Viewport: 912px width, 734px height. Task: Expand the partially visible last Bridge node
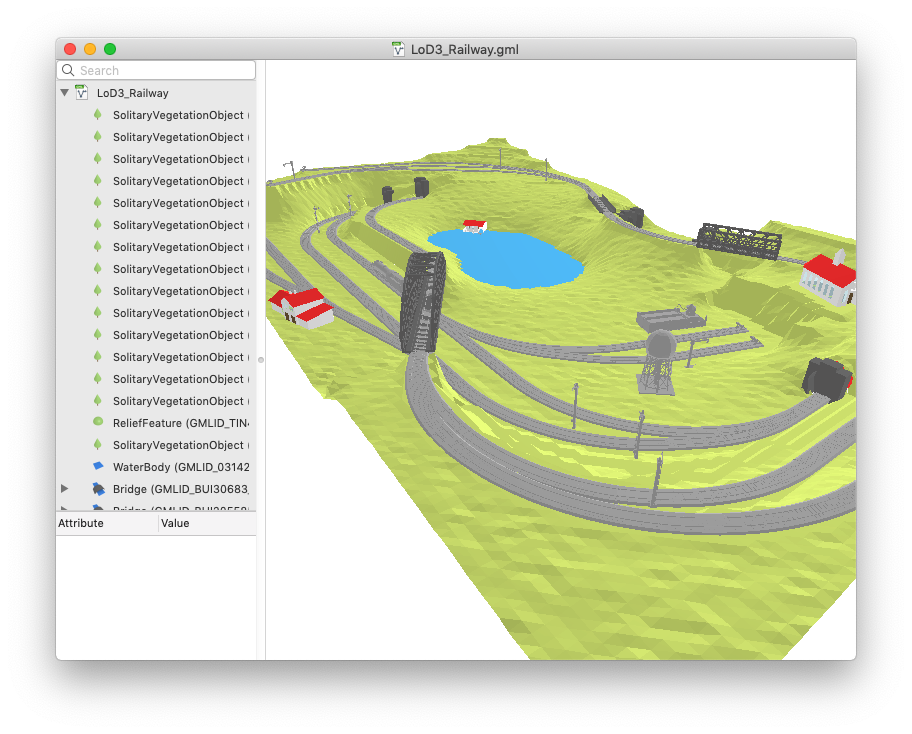tap(65, 508)
